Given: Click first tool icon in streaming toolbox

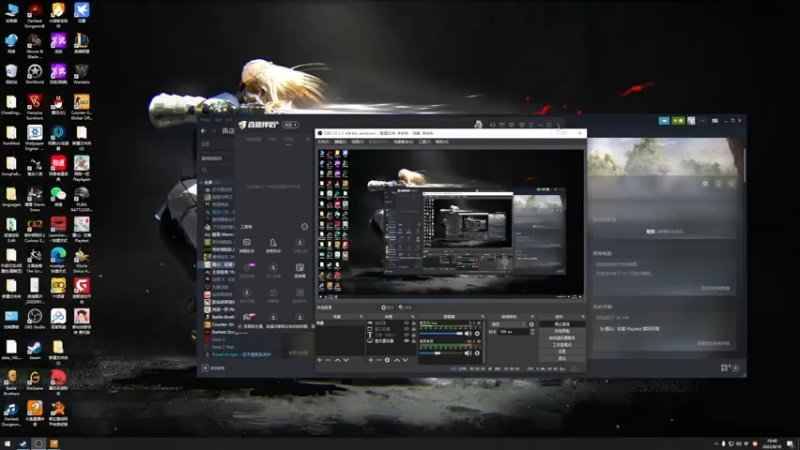Looking at the screenshot, I should click(x=247, y=244).
